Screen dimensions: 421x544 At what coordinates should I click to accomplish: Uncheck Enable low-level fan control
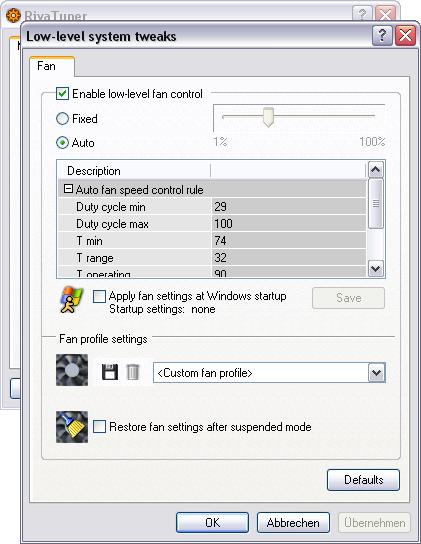pos(62,94)
